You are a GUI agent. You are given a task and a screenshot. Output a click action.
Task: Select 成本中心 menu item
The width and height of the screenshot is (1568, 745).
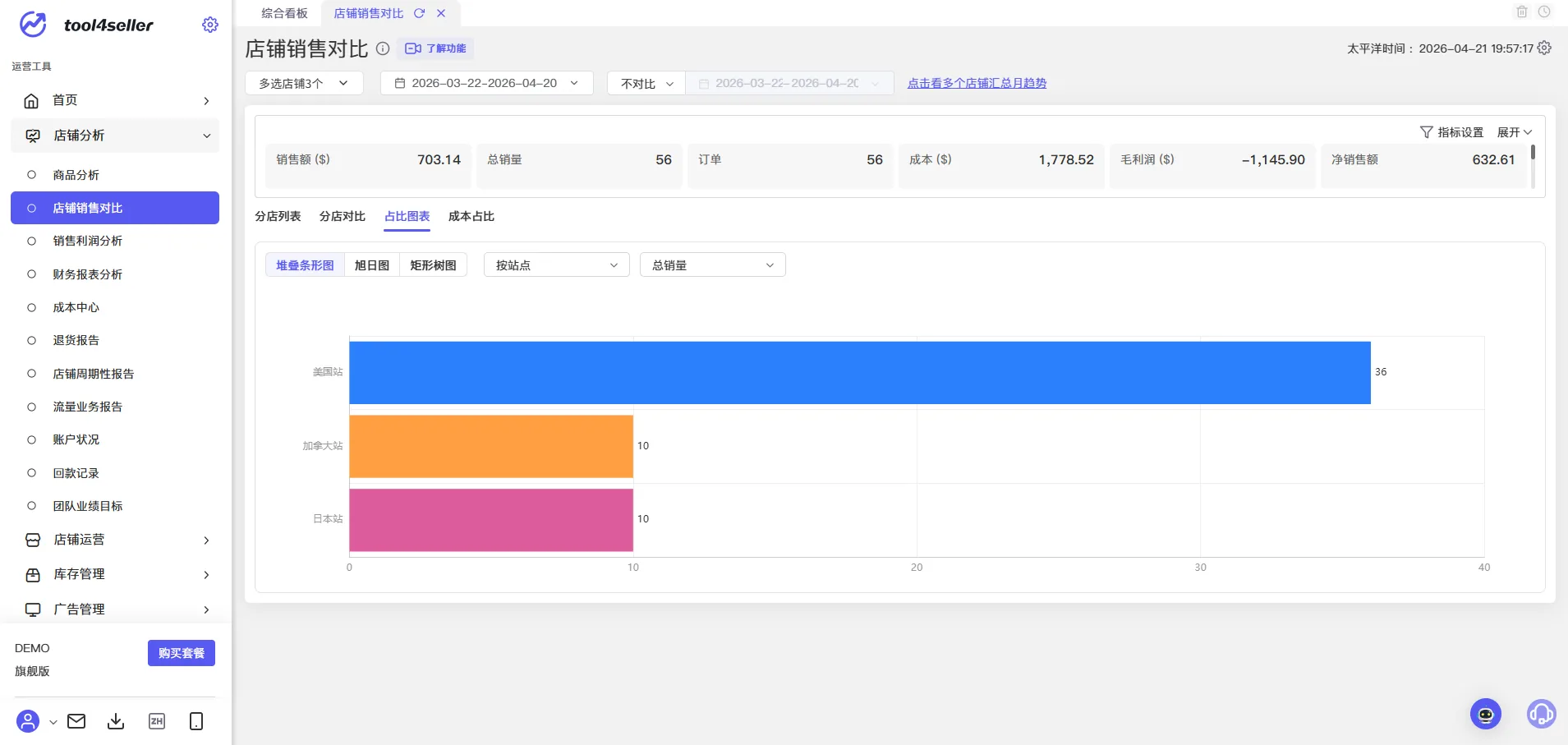coord(115,307)
